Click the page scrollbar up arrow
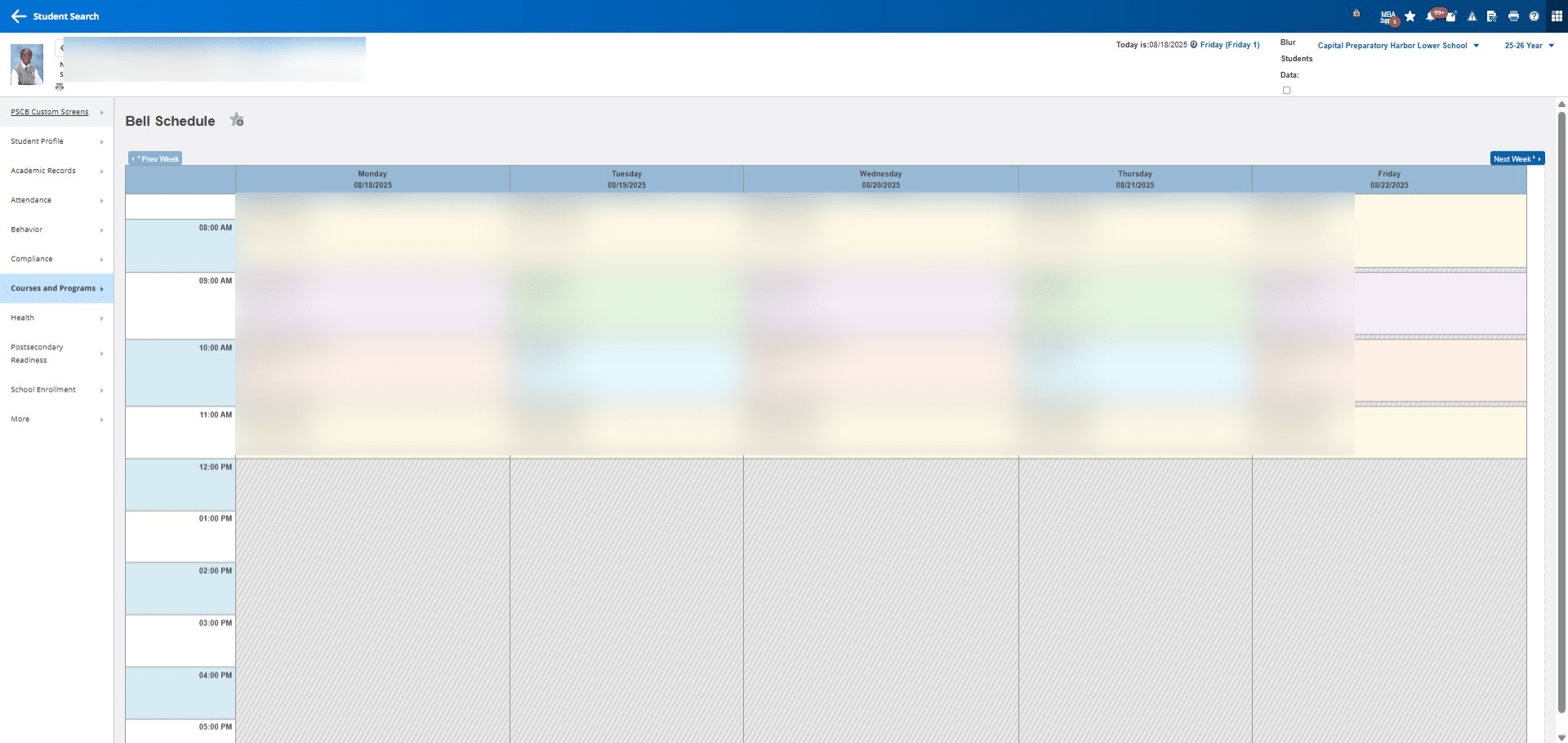 1561,105
